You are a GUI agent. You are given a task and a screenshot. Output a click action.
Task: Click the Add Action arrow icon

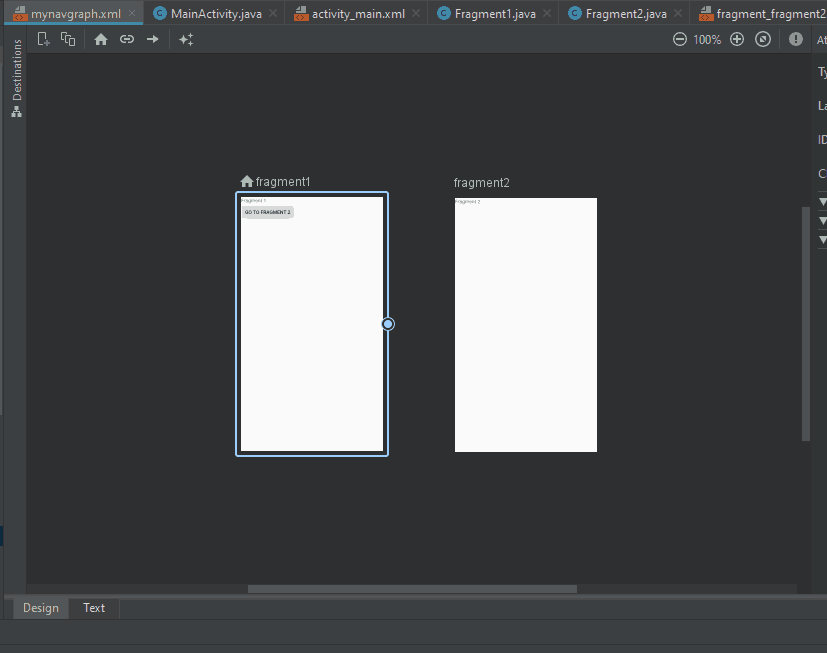tap(153, 39)
